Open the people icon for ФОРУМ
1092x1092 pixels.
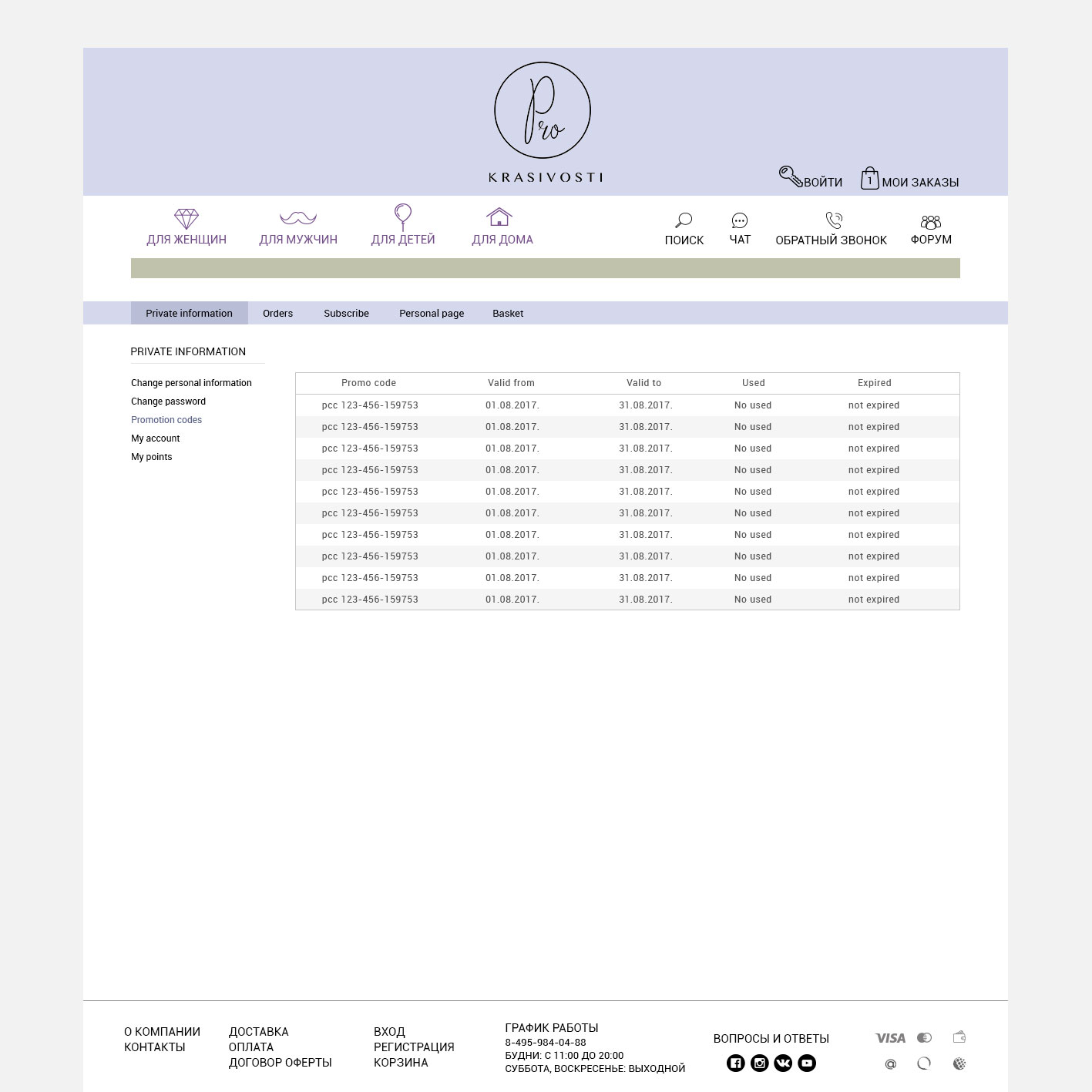click(931, 222)
